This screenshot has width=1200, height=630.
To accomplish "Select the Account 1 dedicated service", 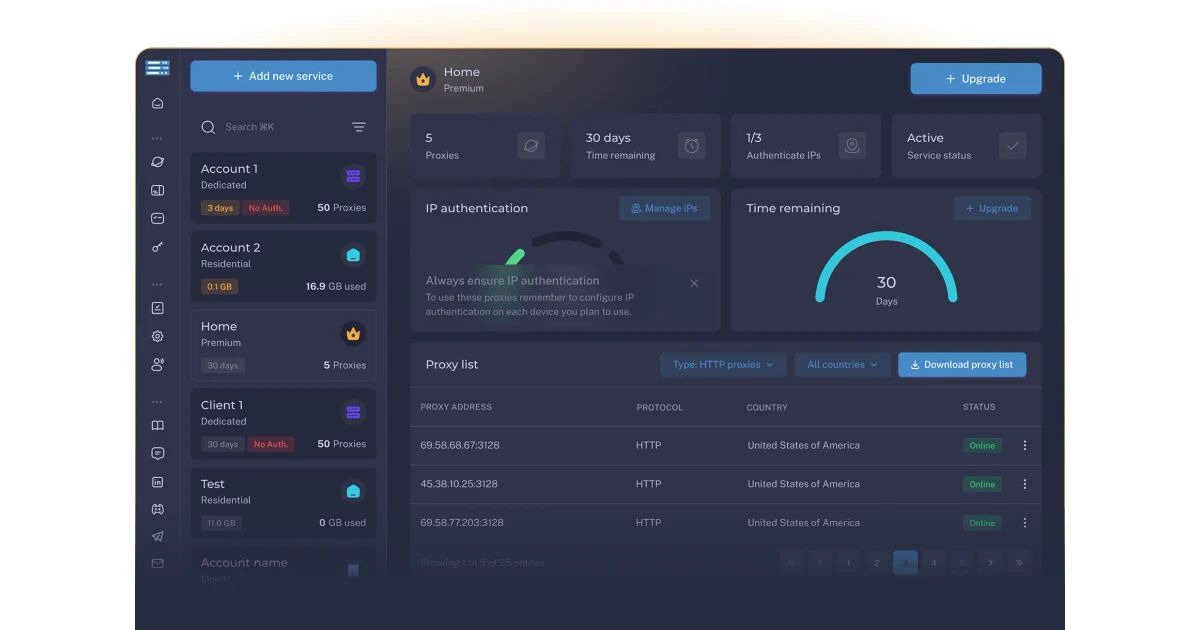I will [x=284, y=188].
